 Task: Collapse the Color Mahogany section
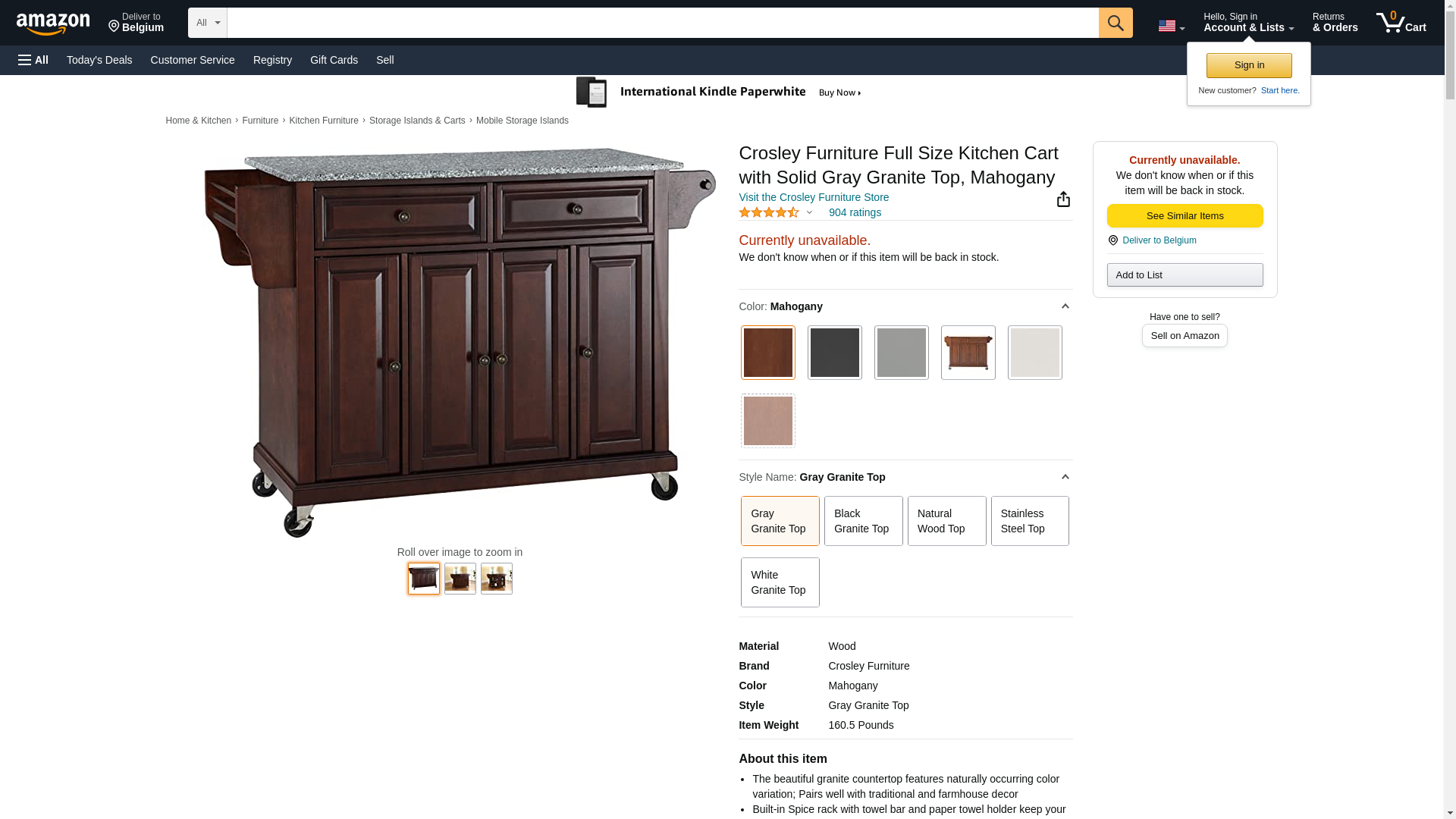pos(1065,306)
